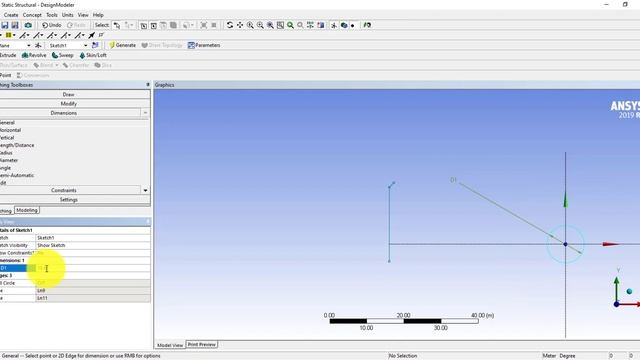Select the General dimension tool
Image resolution: width=640 pixels, height=360 pixels.
(7, 122)
